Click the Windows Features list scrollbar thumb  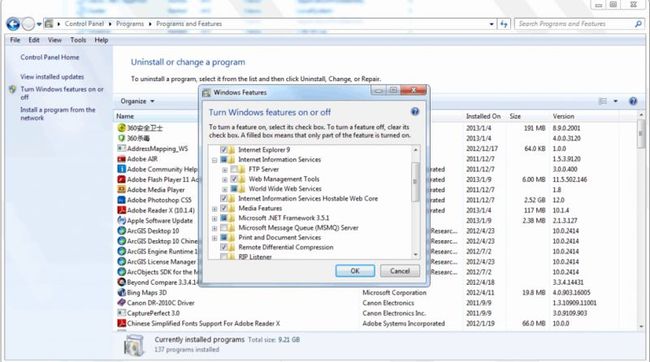pyautogui.click(x=415, y=182)
